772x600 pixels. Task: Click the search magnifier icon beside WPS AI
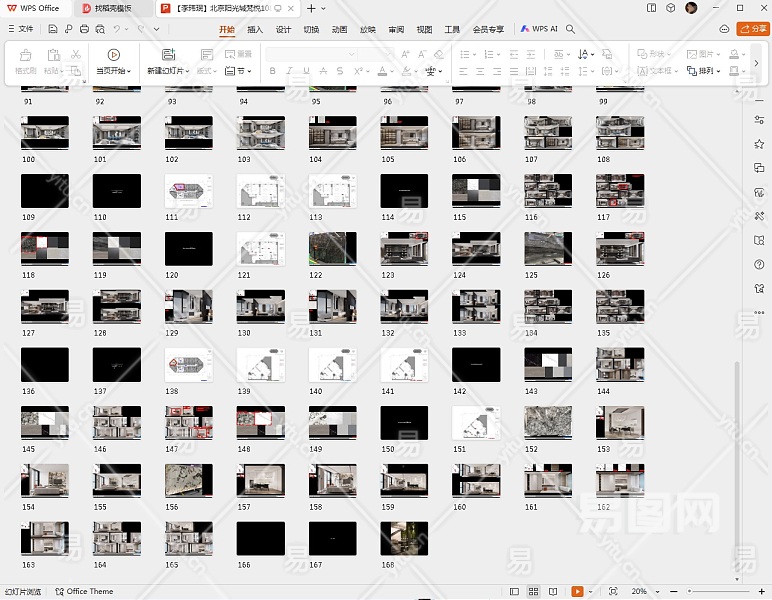pyautogui.click(x=571, y=30)
